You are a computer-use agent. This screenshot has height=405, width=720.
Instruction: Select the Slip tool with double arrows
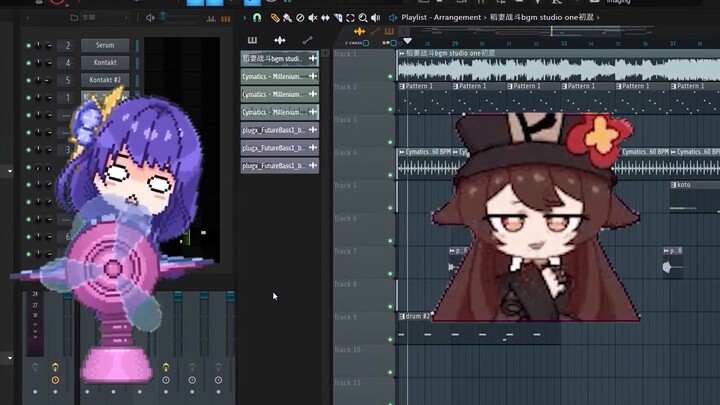tap(325, 18)
